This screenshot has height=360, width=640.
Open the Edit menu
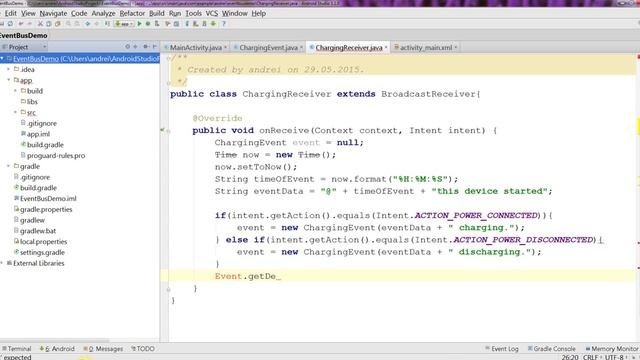(11, 13)
